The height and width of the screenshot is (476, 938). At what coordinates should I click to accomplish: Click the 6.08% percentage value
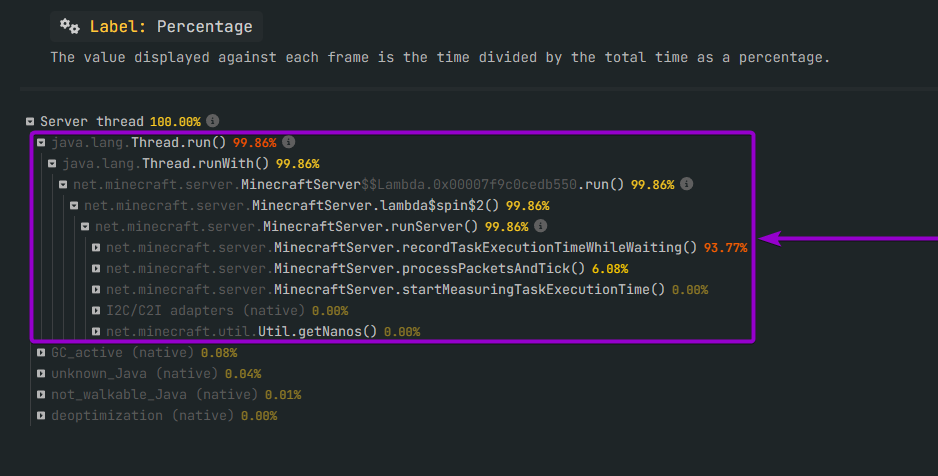pos(610,268)
